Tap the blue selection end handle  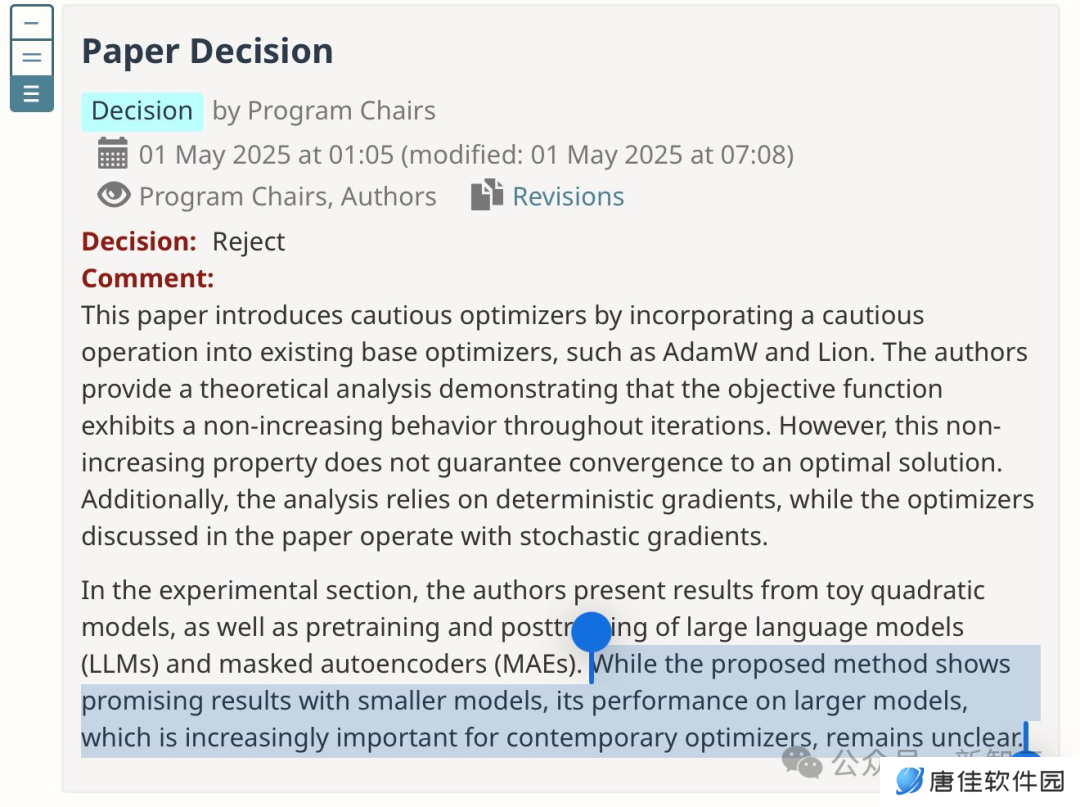[1026, 742]
